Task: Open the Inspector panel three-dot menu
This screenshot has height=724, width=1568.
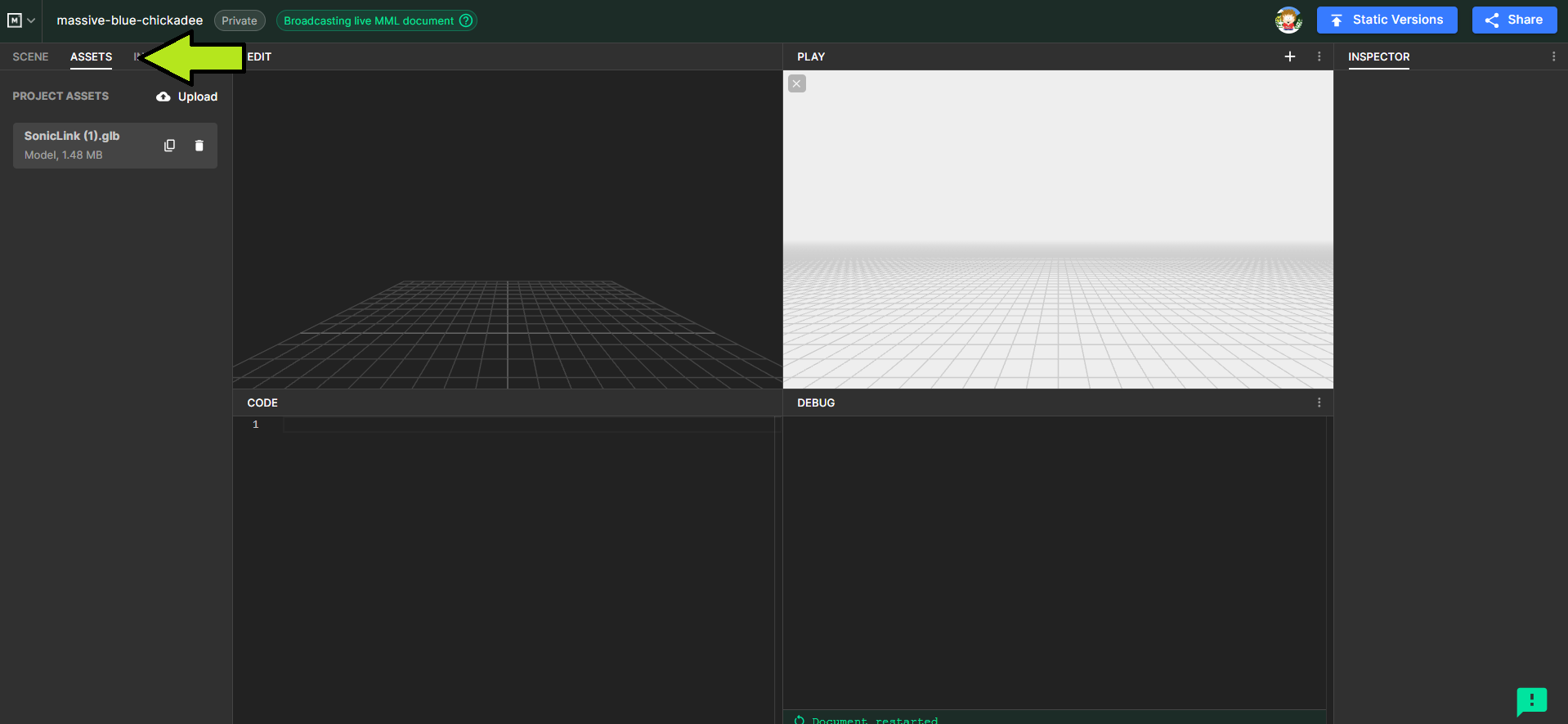Action: pyautogui.click(x=1553, y=56)
